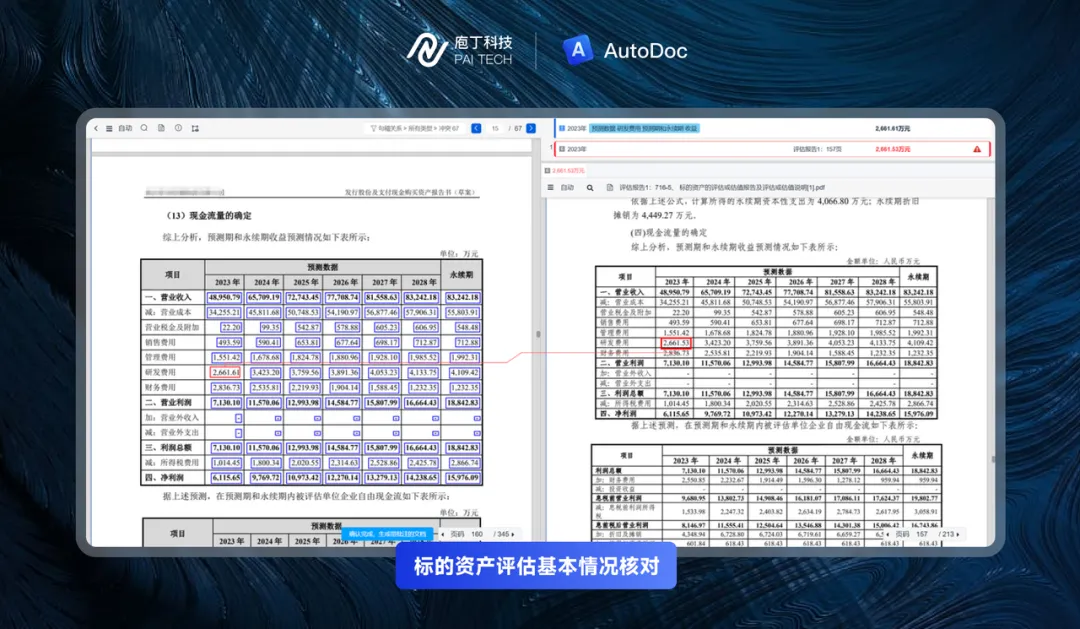Open the right viewer 自动 zoom setting
This screenshot has height=629, width=1080.
(567, 187)
